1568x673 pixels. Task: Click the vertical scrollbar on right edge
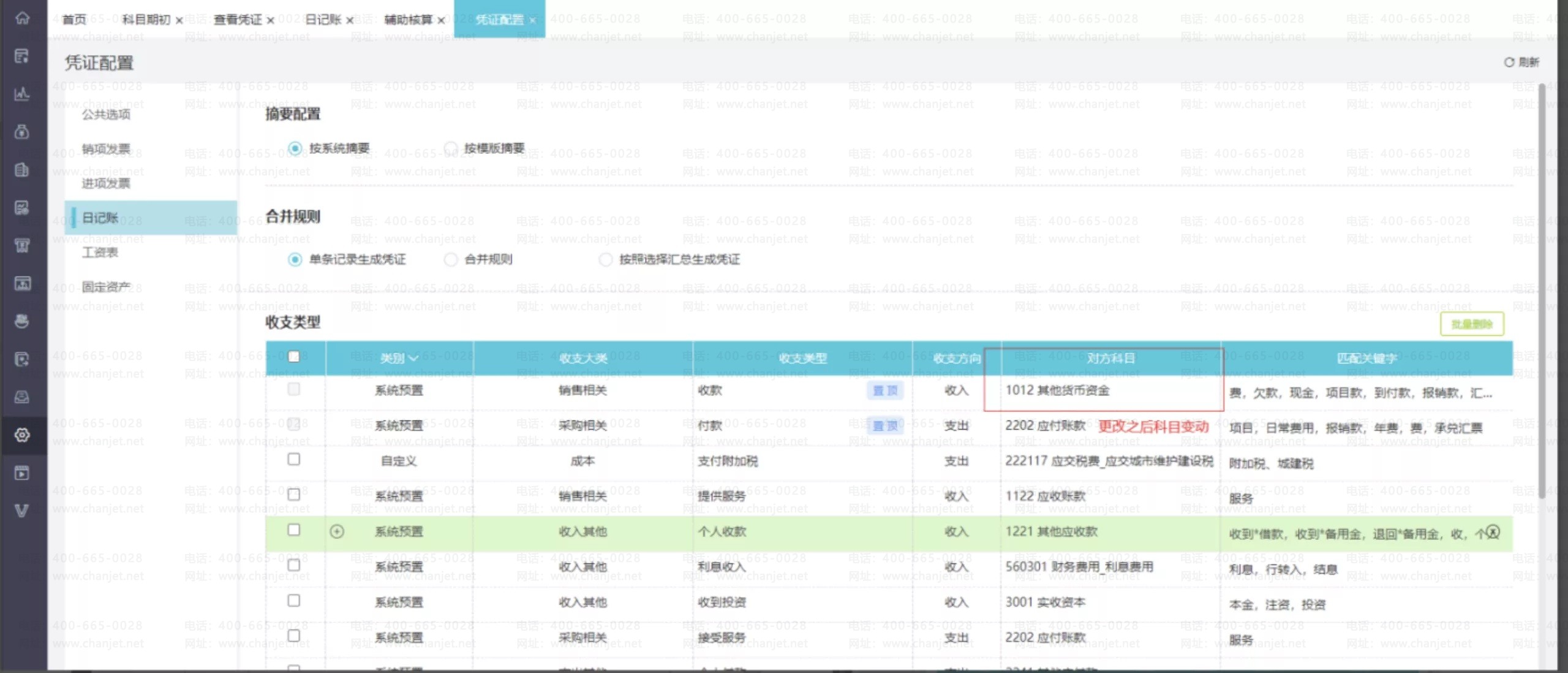click(1542, 282)
